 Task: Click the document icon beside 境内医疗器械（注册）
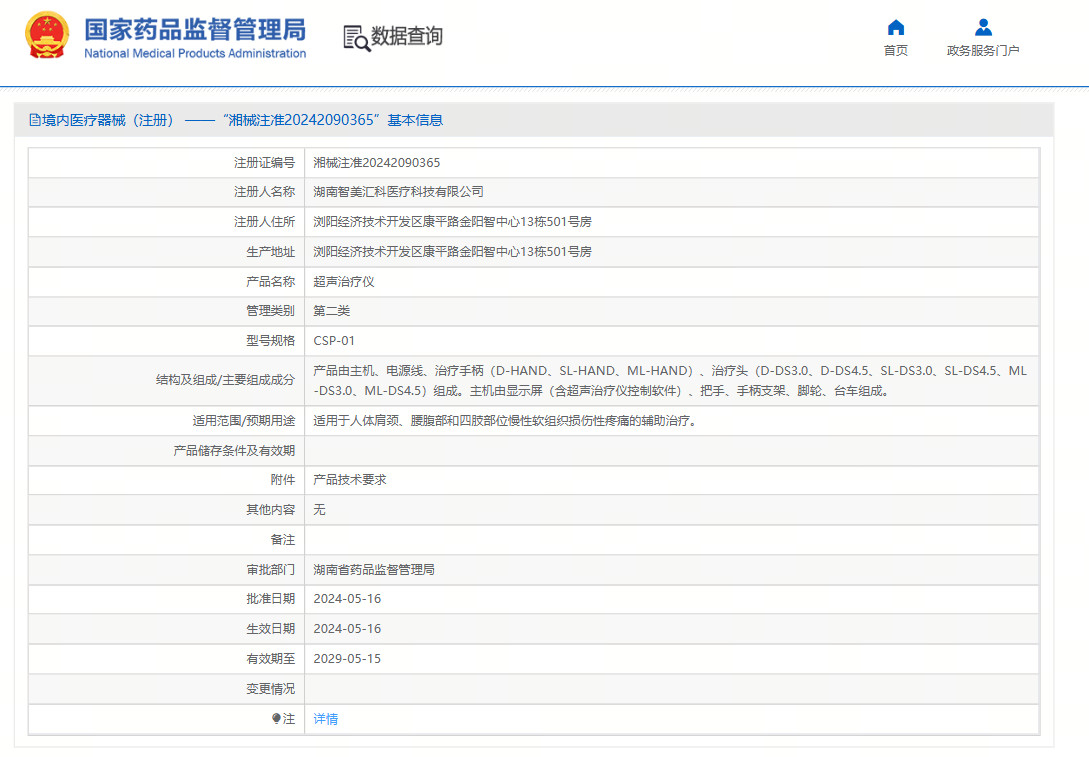(33, 119)
